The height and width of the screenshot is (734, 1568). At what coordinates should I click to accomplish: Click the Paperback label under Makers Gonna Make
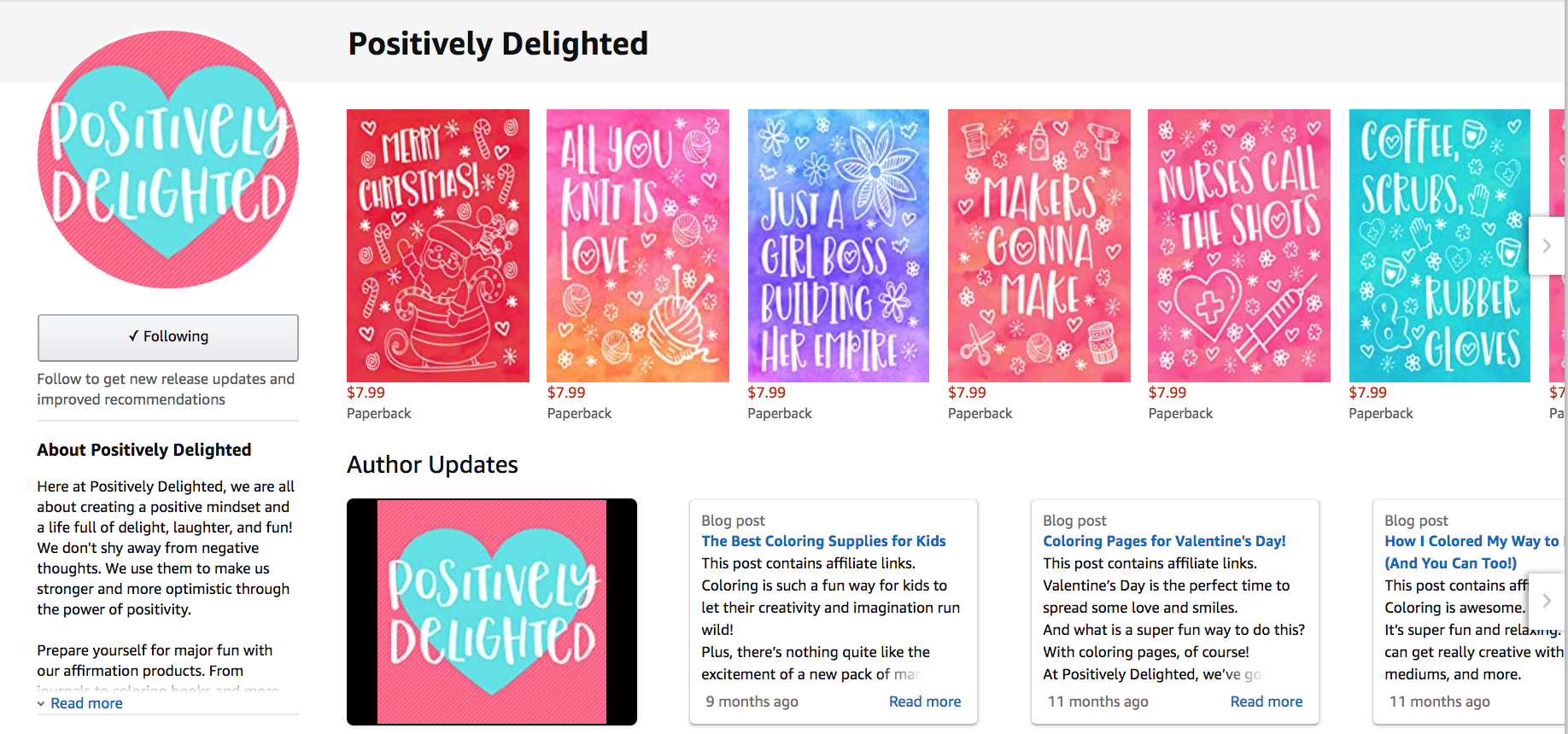(980, 413)
